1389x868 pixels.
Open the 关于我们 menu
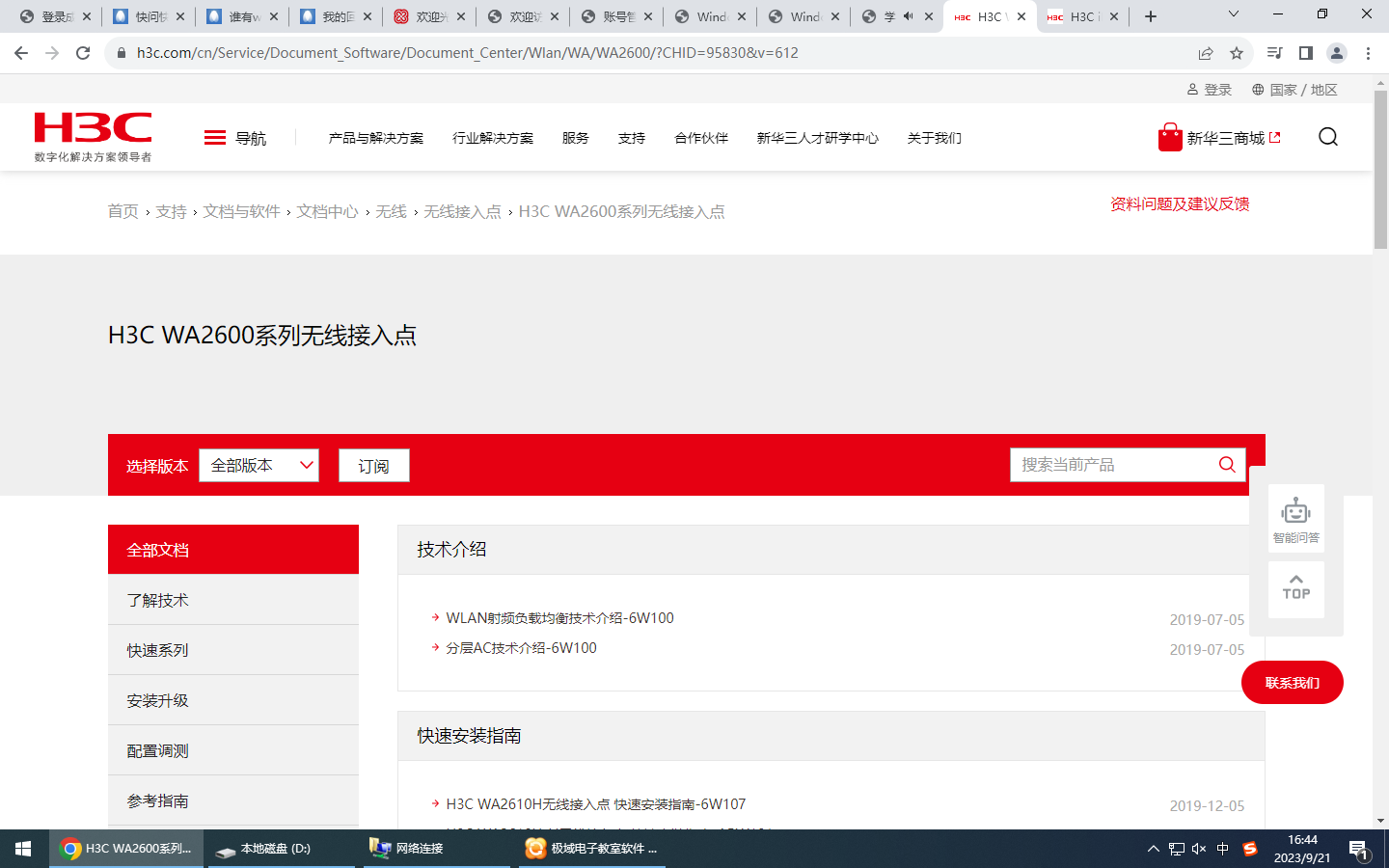(x=935, y=138)
